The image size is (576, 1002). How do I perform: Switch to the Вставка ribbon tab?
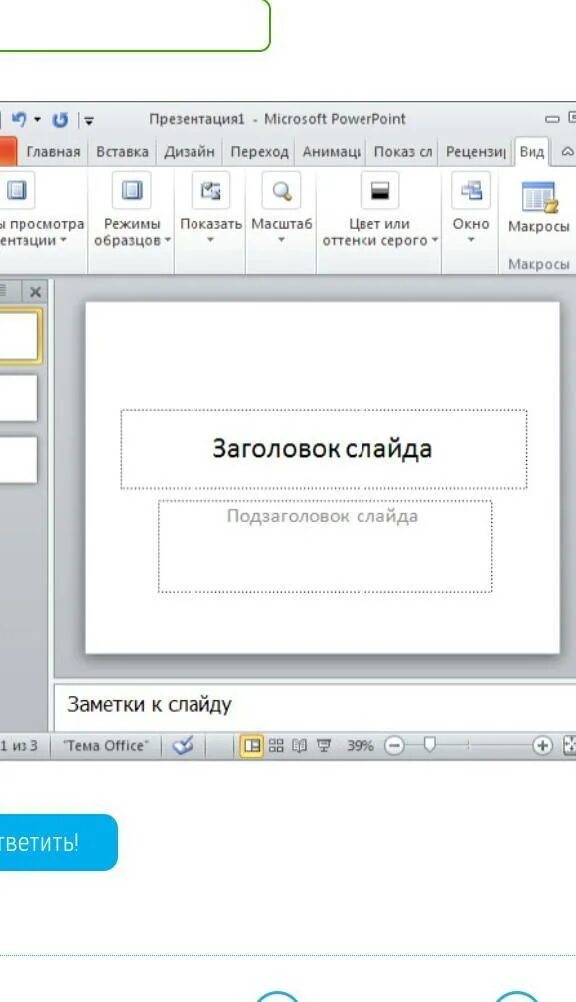[122, 152]
